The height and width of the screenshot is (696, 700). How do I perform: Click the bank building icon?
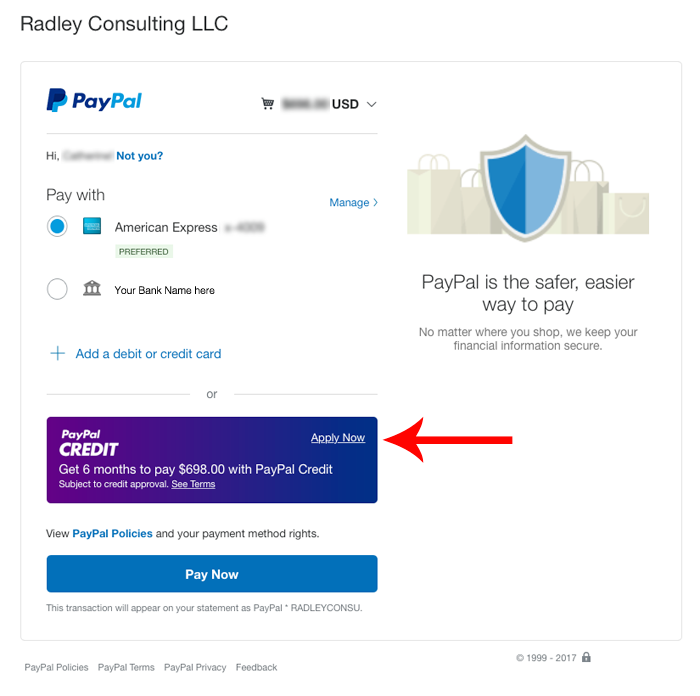pyautogui.click(x=92, y=288)
